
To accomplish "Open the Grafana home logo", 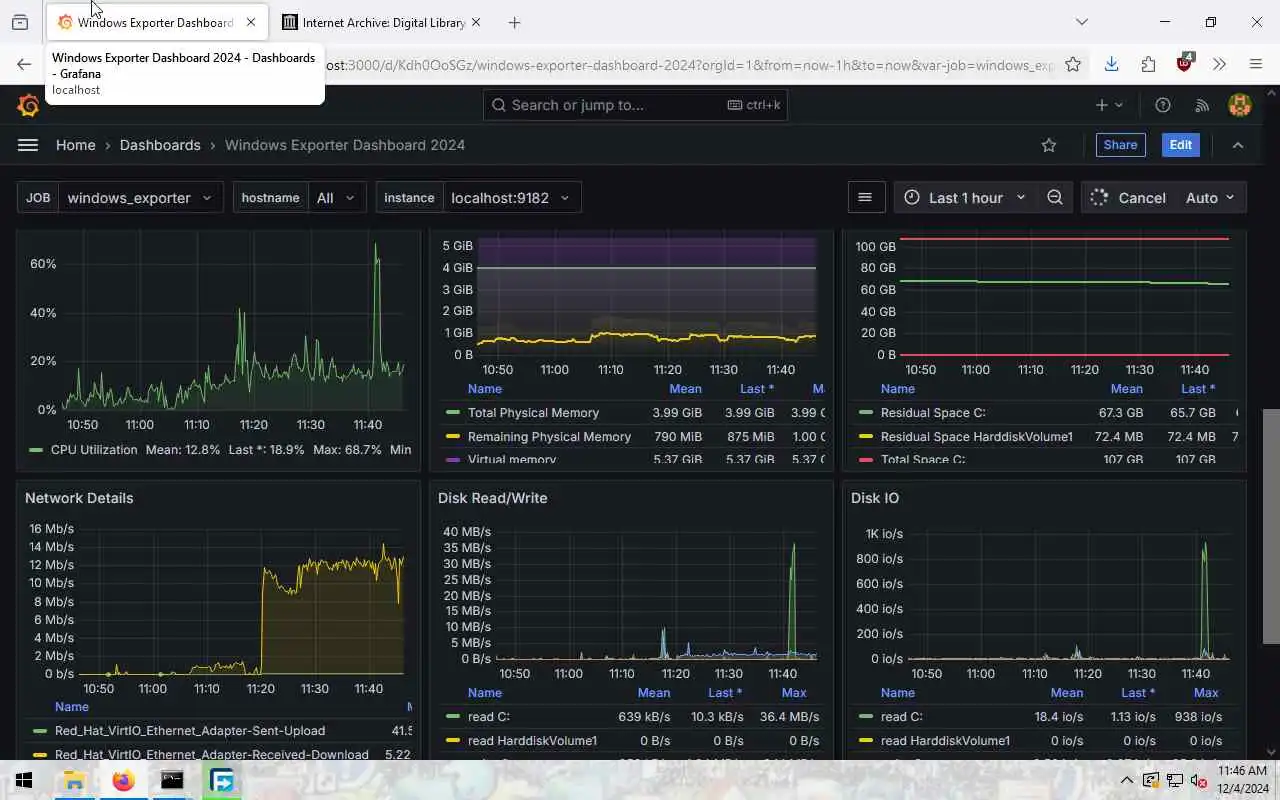I will tap(28, 105).
